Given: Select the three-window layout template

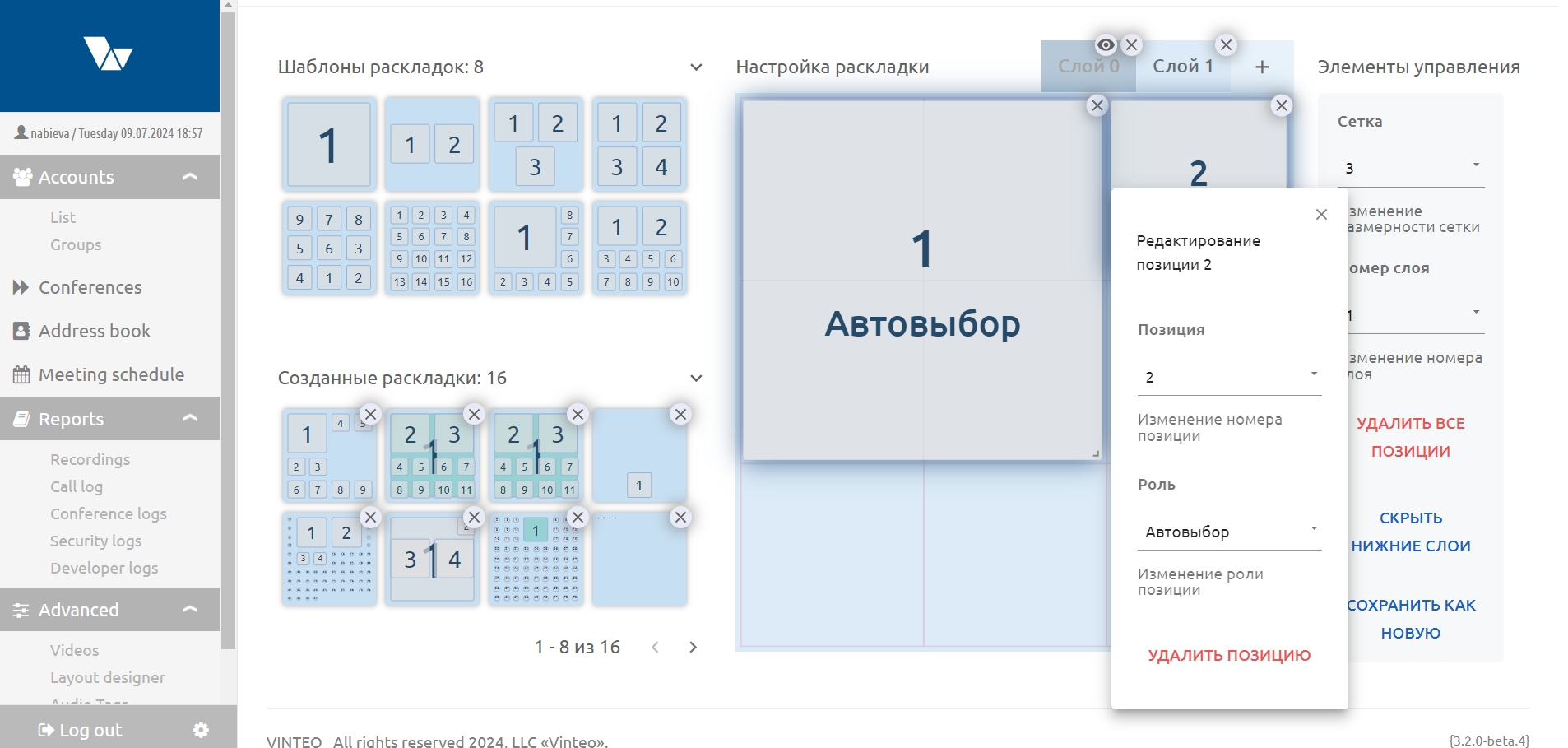Looking at the screenshot, I should 536,145.
